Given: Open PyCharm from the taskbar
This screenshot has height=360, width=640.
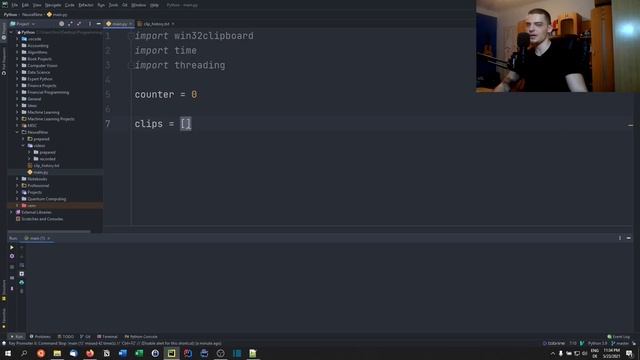Looking at the screenshot, I should point(171,353).
